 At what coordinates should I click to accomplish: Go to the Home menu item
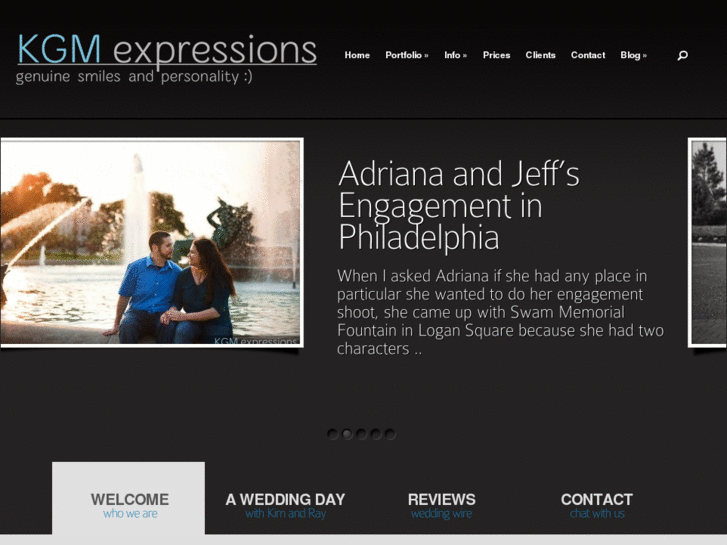pos(357,55)
